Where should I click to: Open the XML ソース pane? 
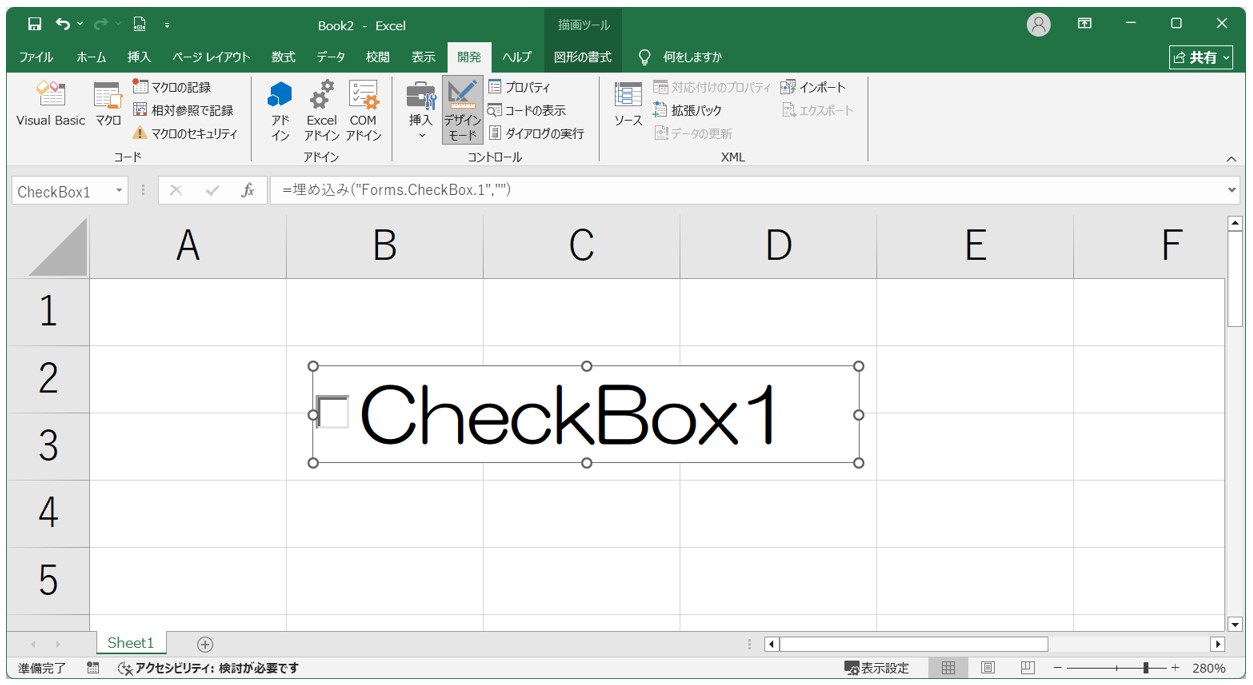(628, 105)
